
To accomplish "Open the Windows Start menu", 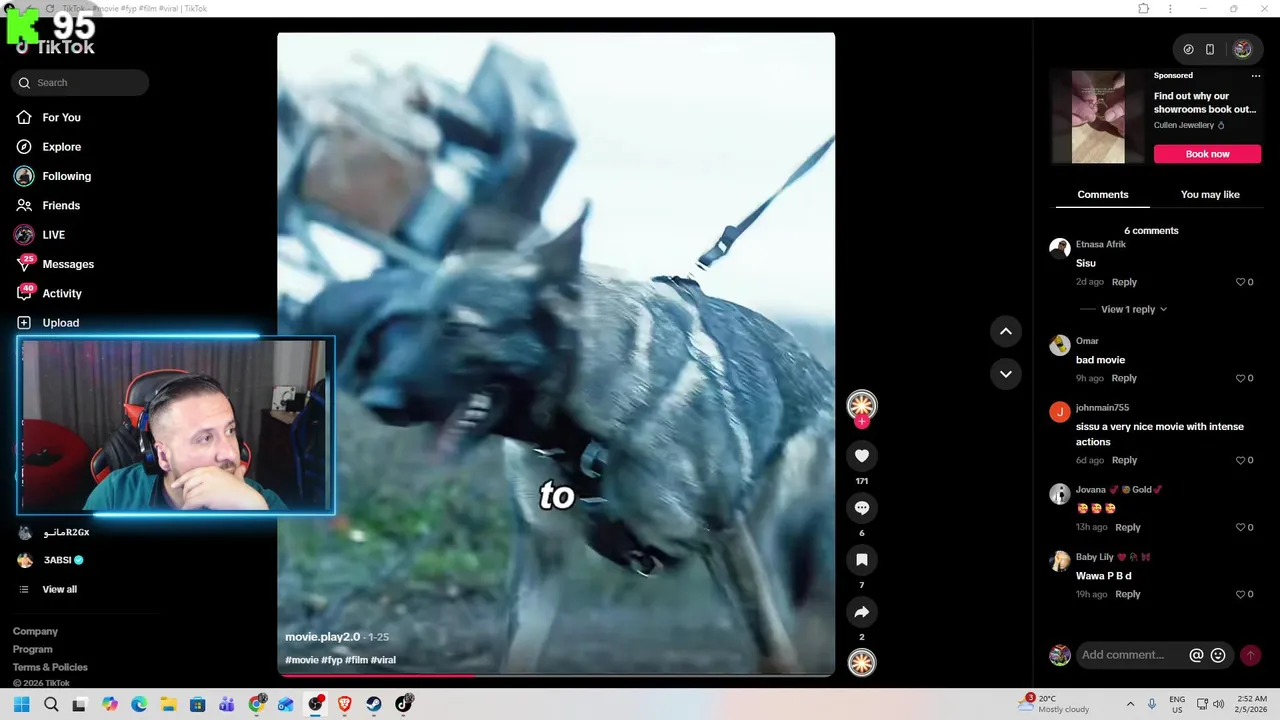I will (x=21, y=704).
